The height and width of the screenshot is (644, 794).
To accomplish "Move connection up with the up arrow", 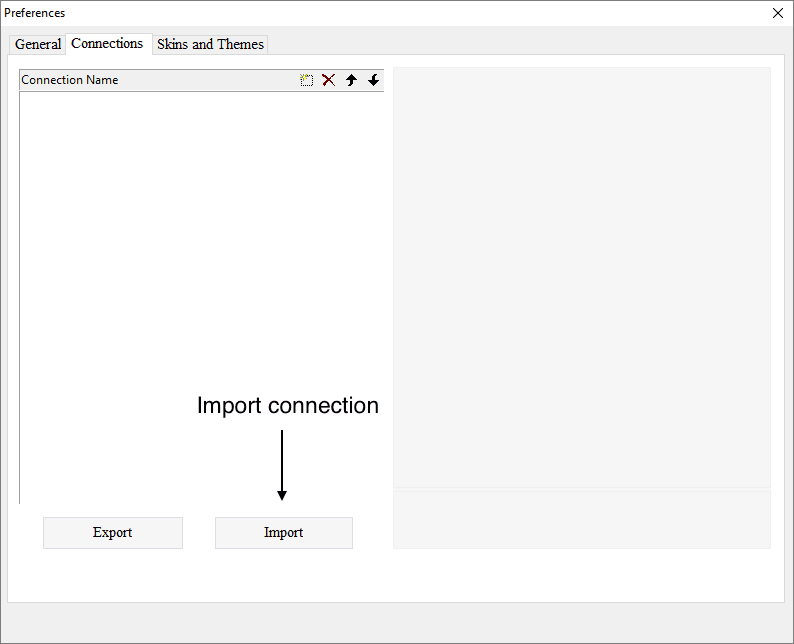I will [x=351, y=80].
